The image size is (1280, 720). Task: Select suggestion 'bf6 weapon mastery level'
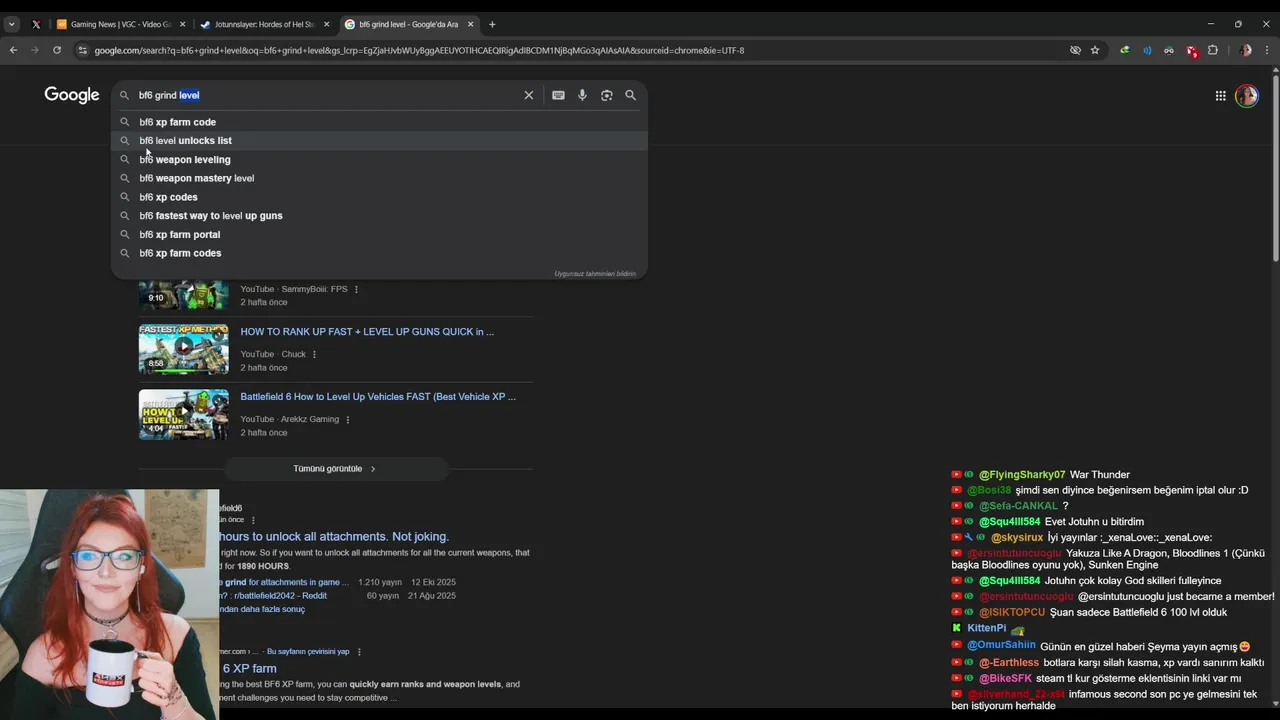point(379,178)
